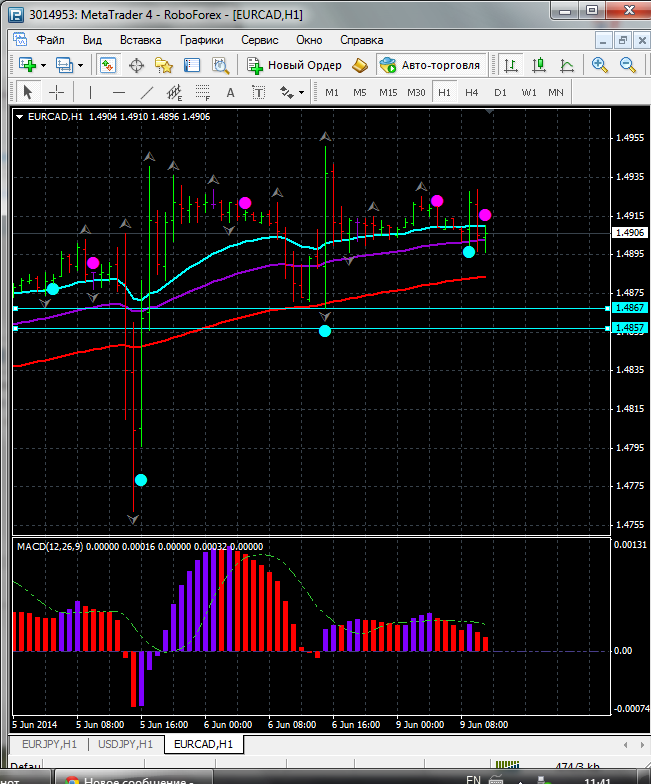Pick the vertical line drawing tool
Screen dimensions: 660x784
[90, 92]
